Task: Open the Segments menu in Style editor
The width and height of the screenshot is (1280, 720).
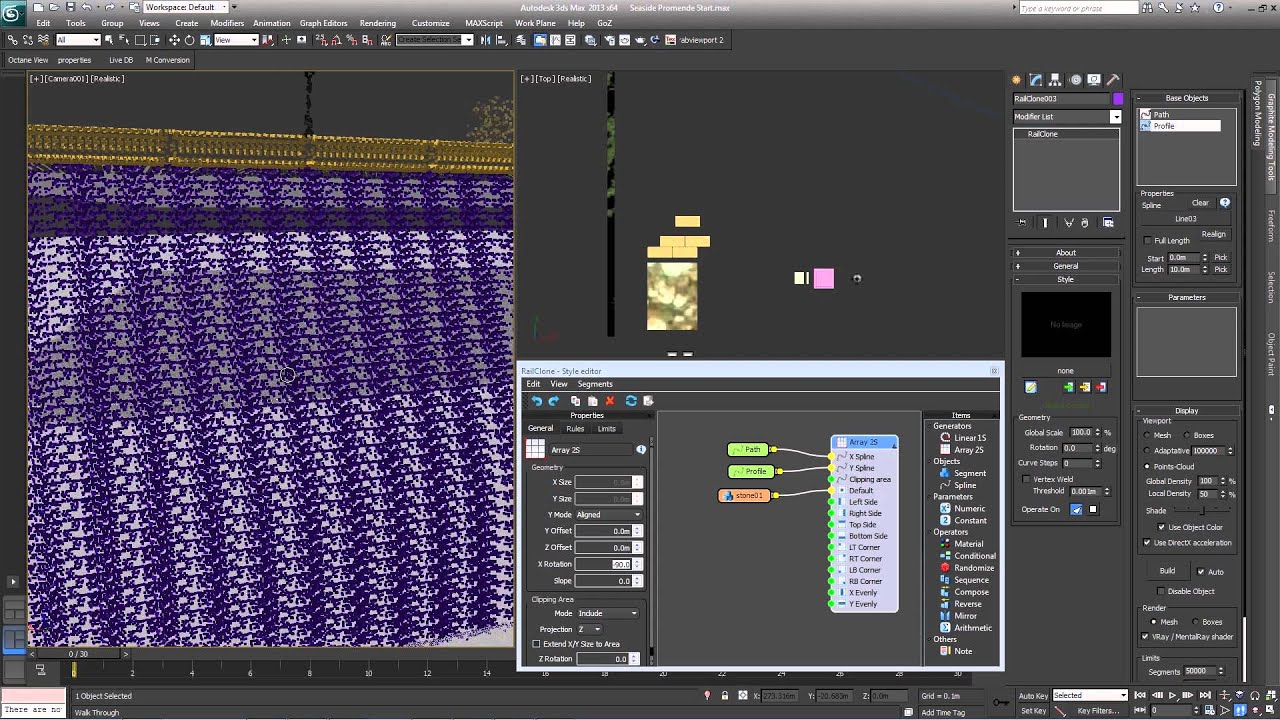Action: click(x=594, y=384)
